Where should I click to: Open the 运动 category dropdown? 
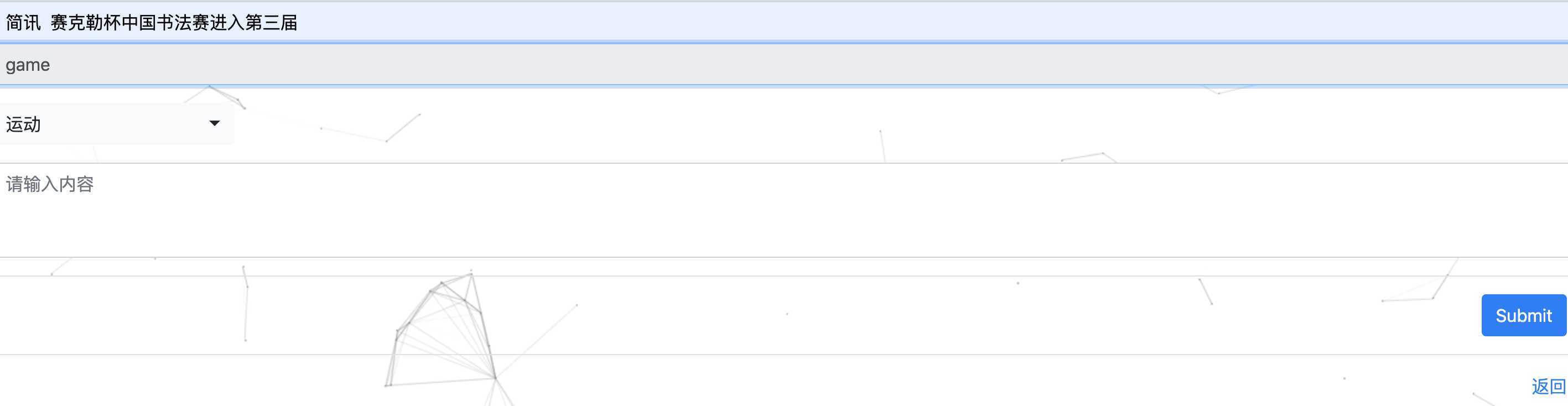tap(117, 123)
